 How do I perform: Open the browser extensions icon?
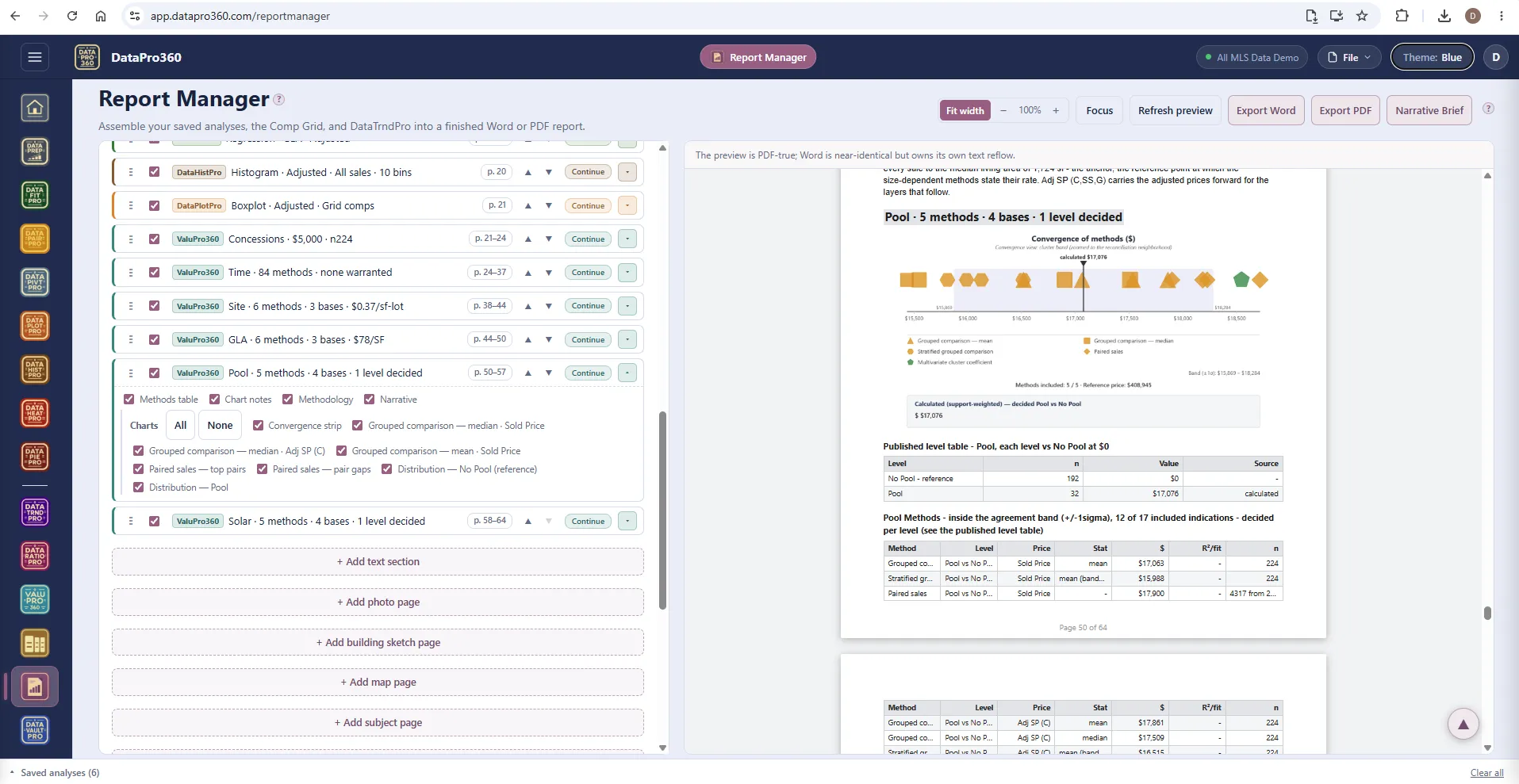[1402, 16]
